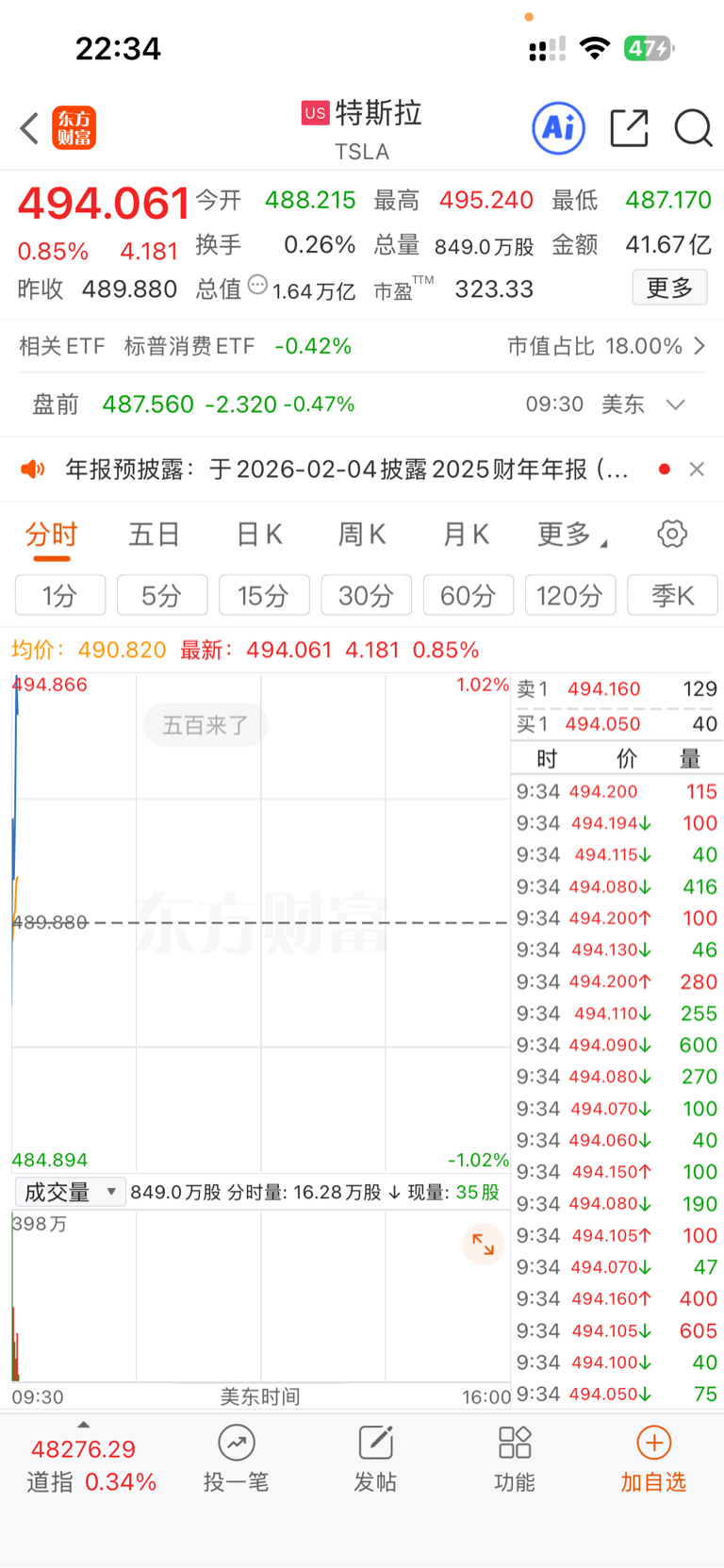Tap trade row 494.160 volume 400

617,1298
